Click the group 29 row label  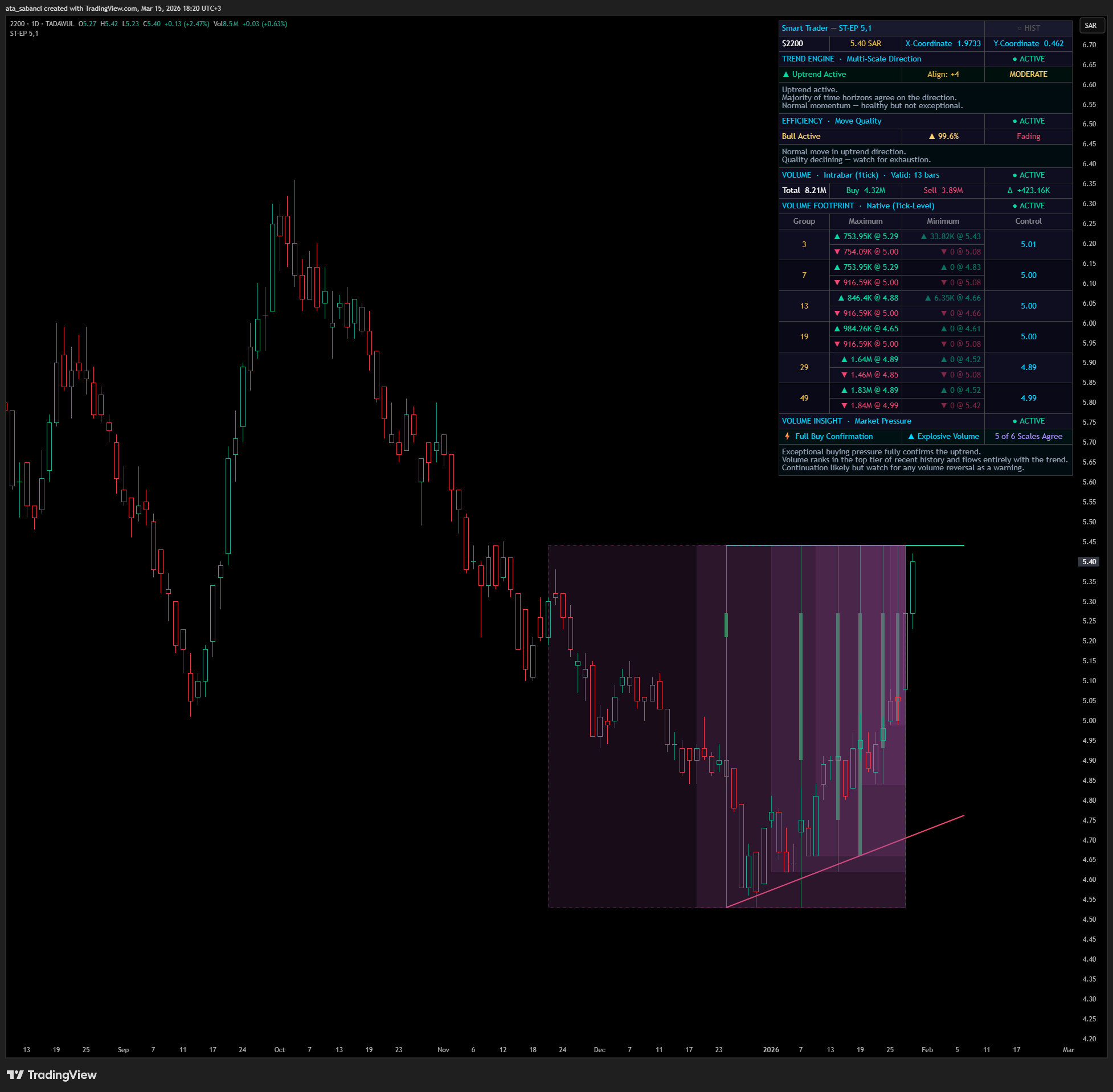(x=804, y=367)
